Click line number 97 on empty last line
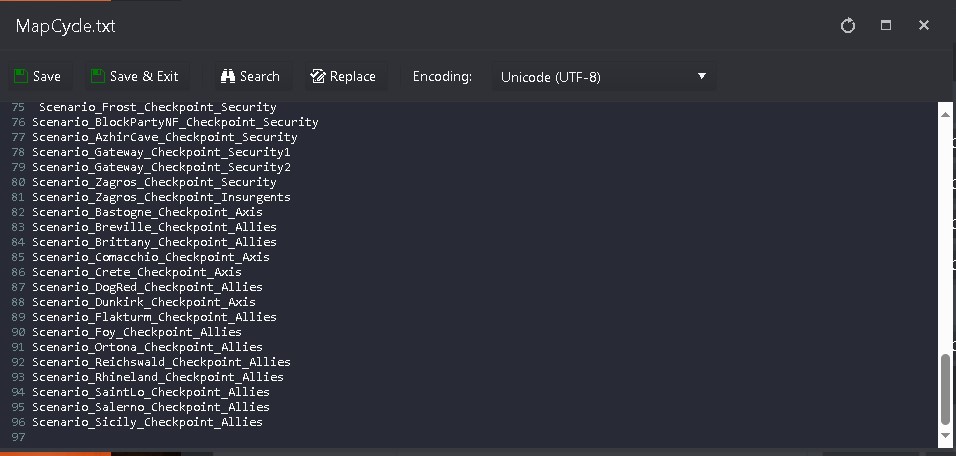 [18, 436]
